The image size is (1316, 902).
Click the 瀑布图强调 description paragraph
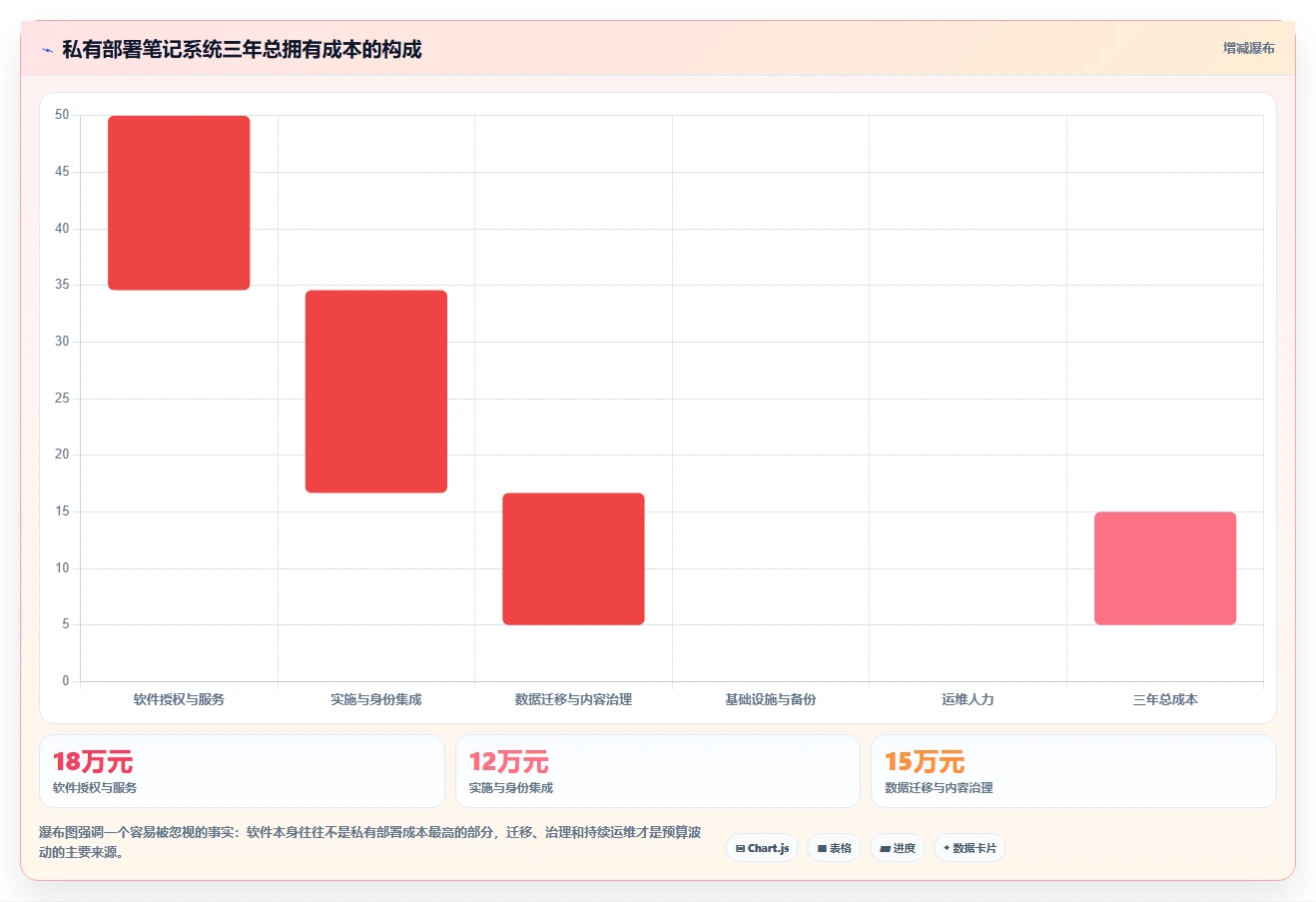coord(369,842)
